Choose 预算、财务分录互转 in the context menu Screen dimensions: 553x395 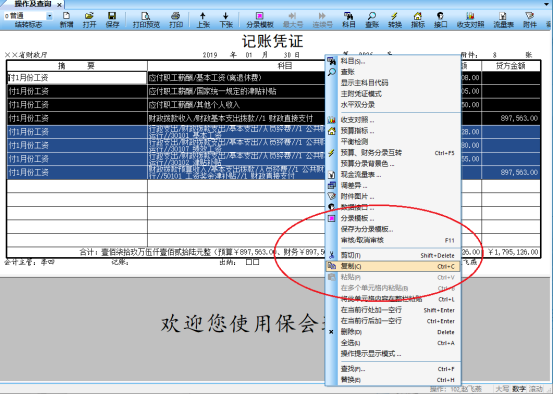click(x=394, y=153)
